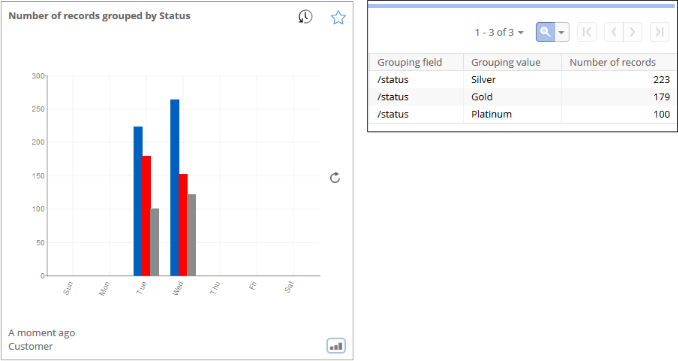The width and height of the screenshot is (678, 361).
Task: Click the red Wednesday bar
Action: point(183,225)
